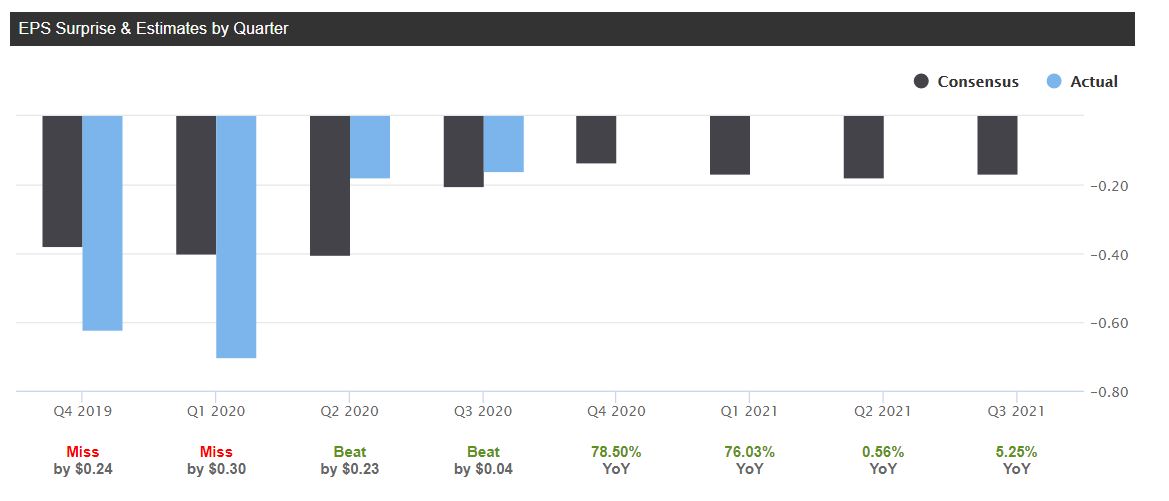This screenshot has height=501, width=1169.
Task: Click the dark Consensus legend dot
Action: click(922, 82)
